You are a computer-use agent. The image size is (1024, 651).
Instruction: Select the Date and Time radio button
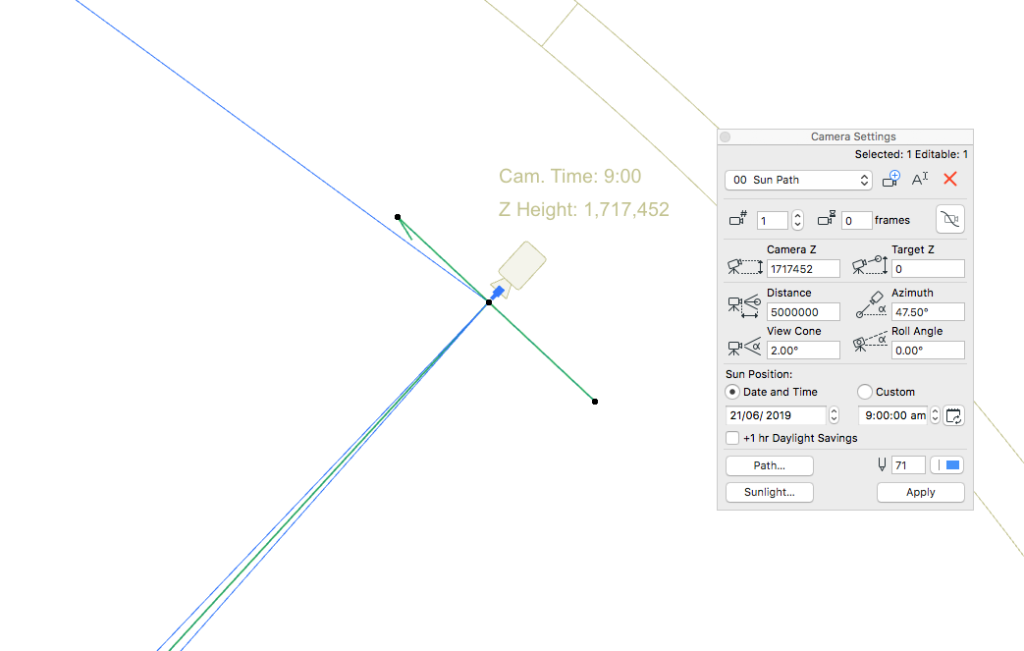[732, 392]
